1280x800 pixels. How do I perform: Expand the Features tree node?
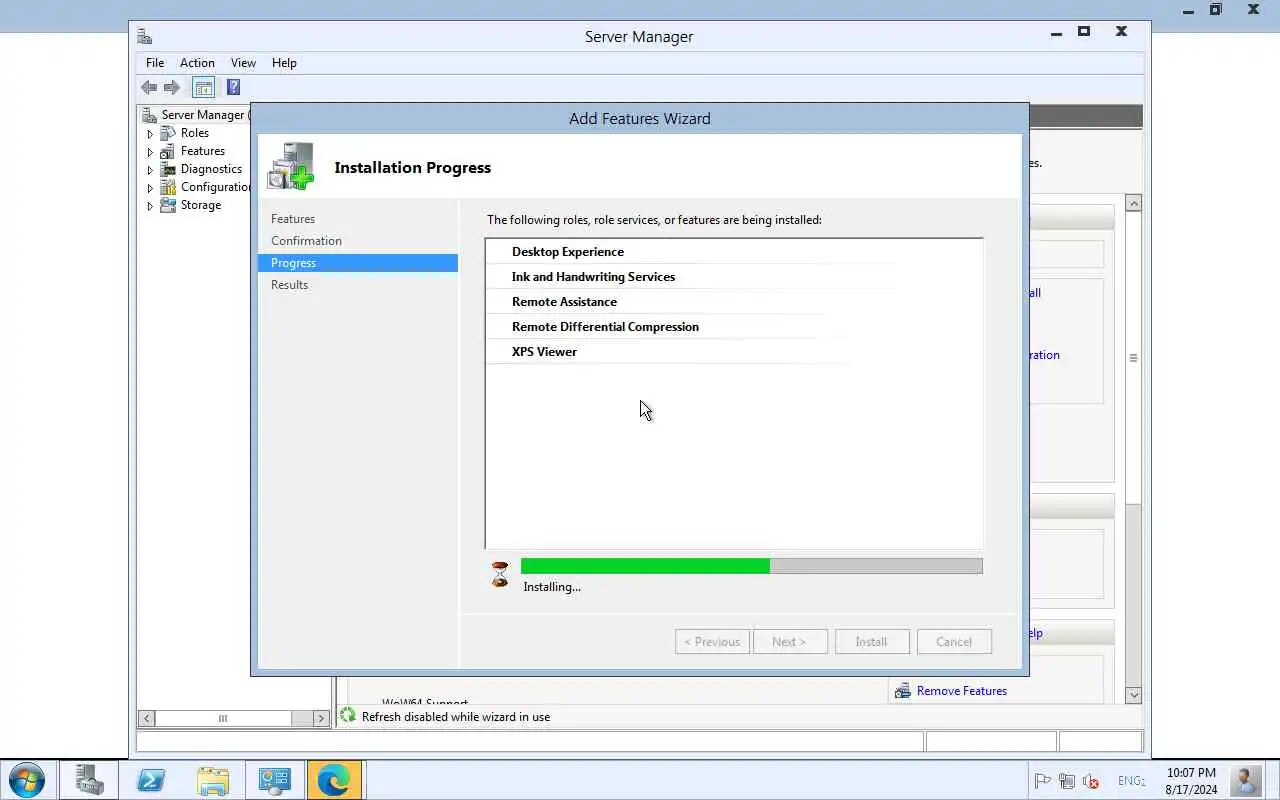(x=150, y=152)
